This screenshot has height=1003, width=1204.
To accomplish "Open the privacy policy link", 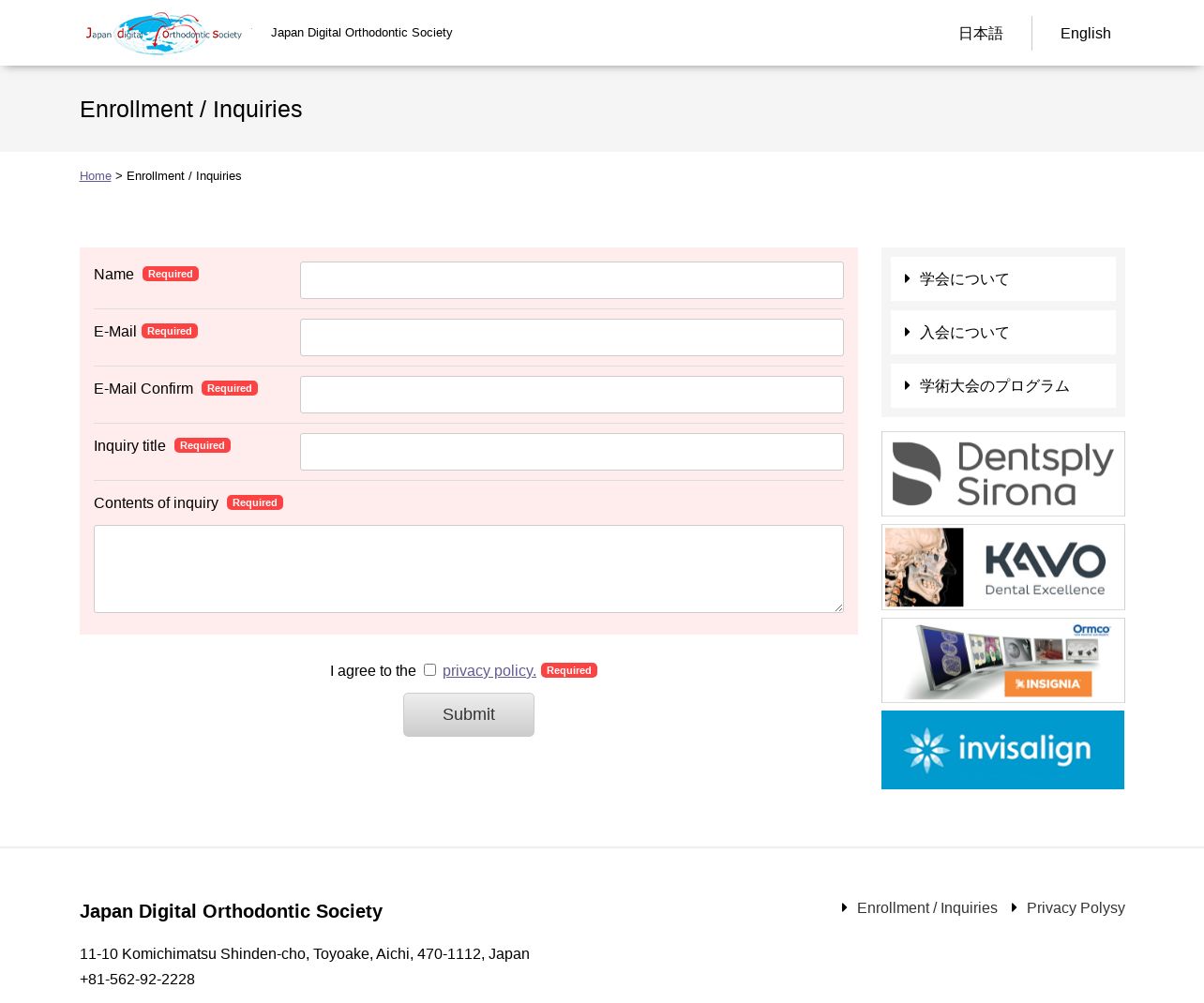I will (489, 671).
